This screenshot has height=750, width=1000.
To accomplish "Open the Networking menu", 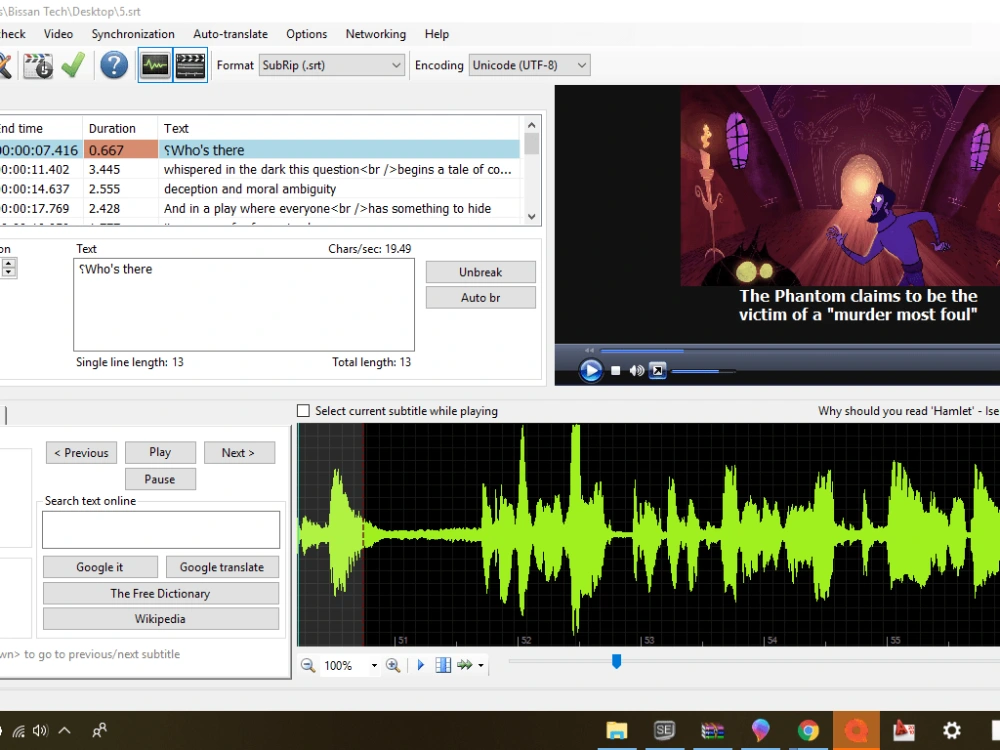I will coord(376,34).
